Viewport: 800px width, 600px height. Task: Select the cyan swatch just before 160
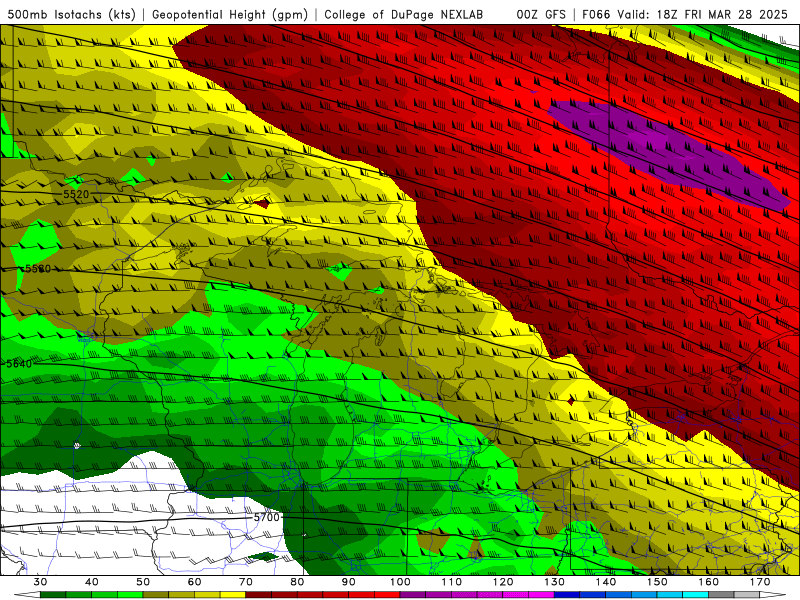pos(696,595)
